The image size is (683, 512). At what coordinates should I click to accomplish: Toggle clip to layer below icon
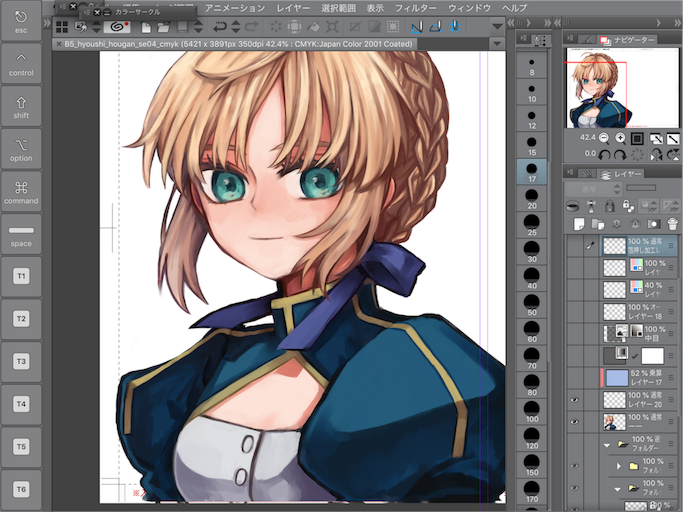(572, 206)
